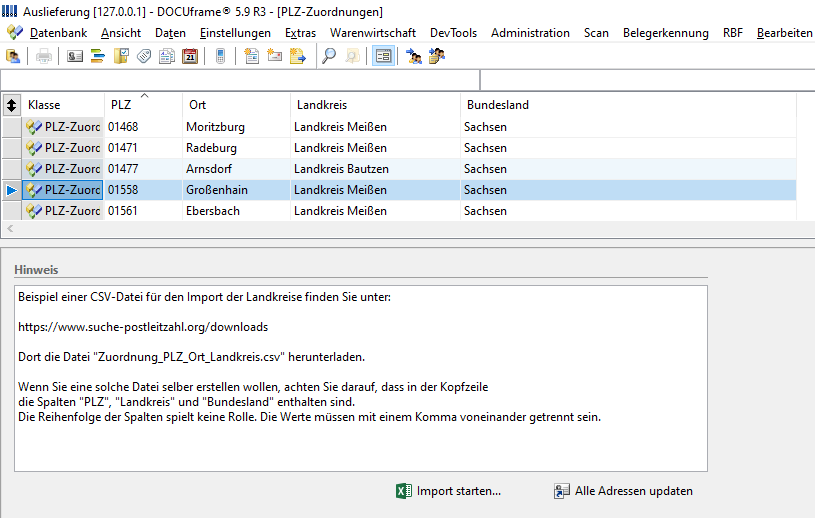This screenshot has height=518, width=815.
Task: Sort by the PLZ column header
Action: point(143,105)
